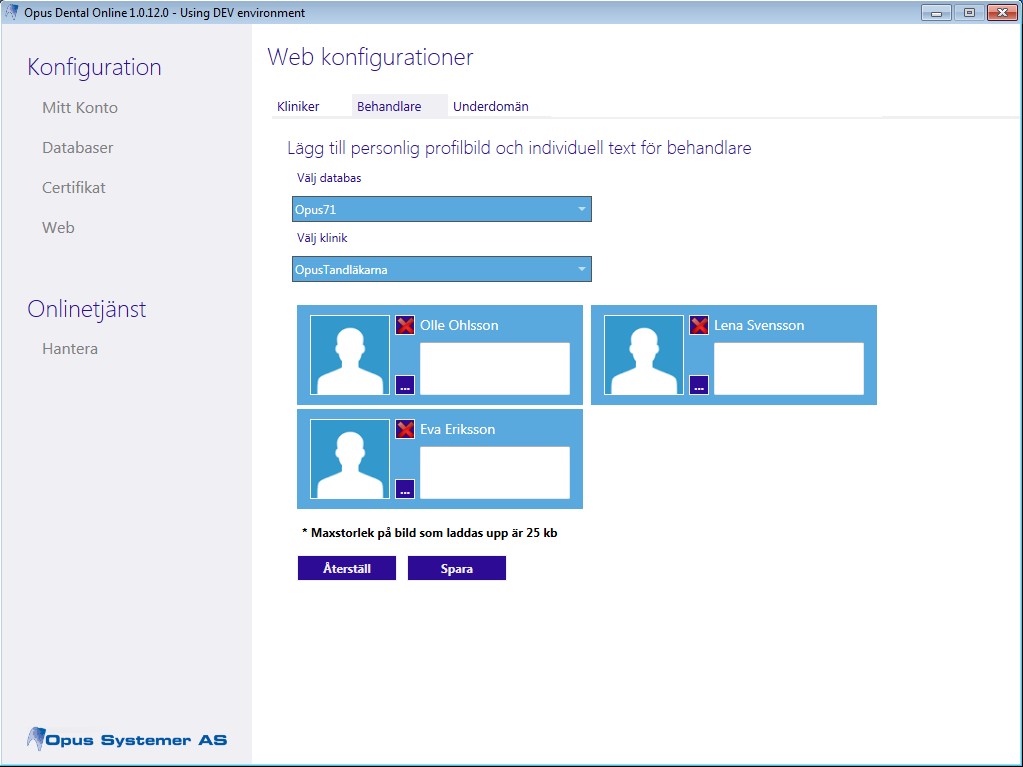Maximize the Opus Dental Online window
Screen dimensions: 1023x767
[x=970, y=12]
